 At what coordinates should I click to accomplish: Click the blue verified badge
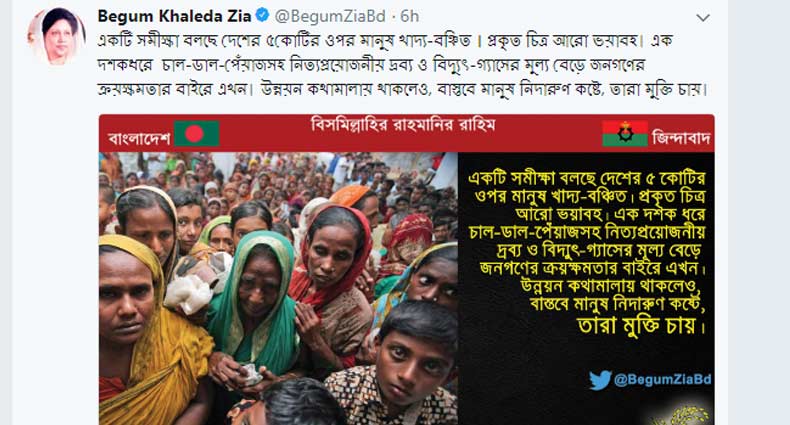pyautogui.click(x=262, y=16)
